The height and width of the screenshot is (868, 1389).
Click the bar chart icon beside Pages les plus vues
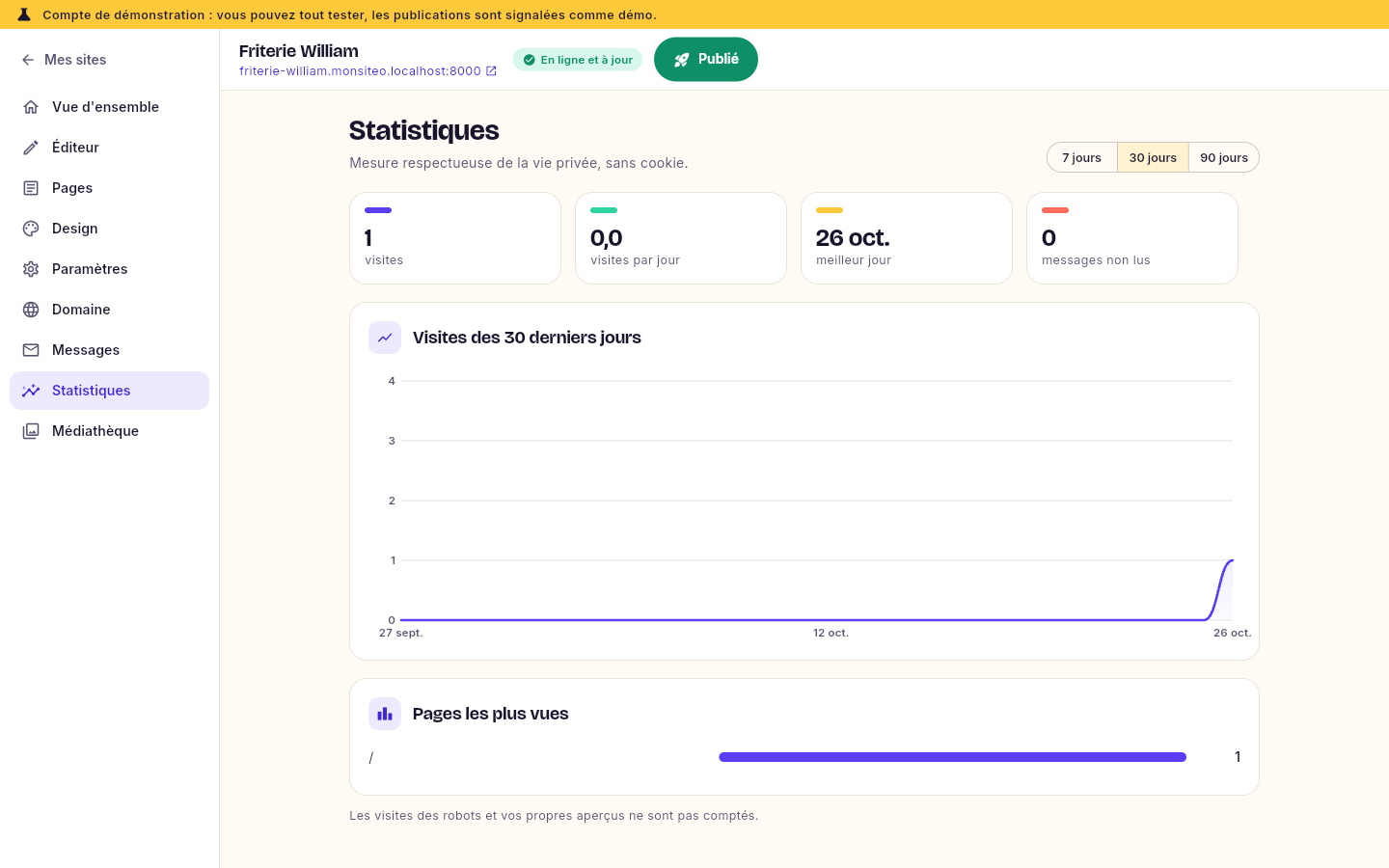pyautogui.click(x=385, y=714)
